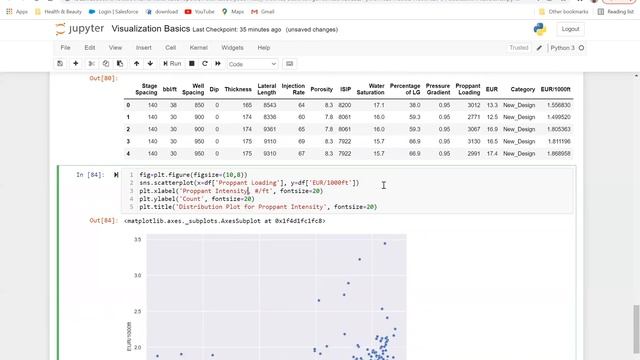Paste cells below icon

pos(120,64)
